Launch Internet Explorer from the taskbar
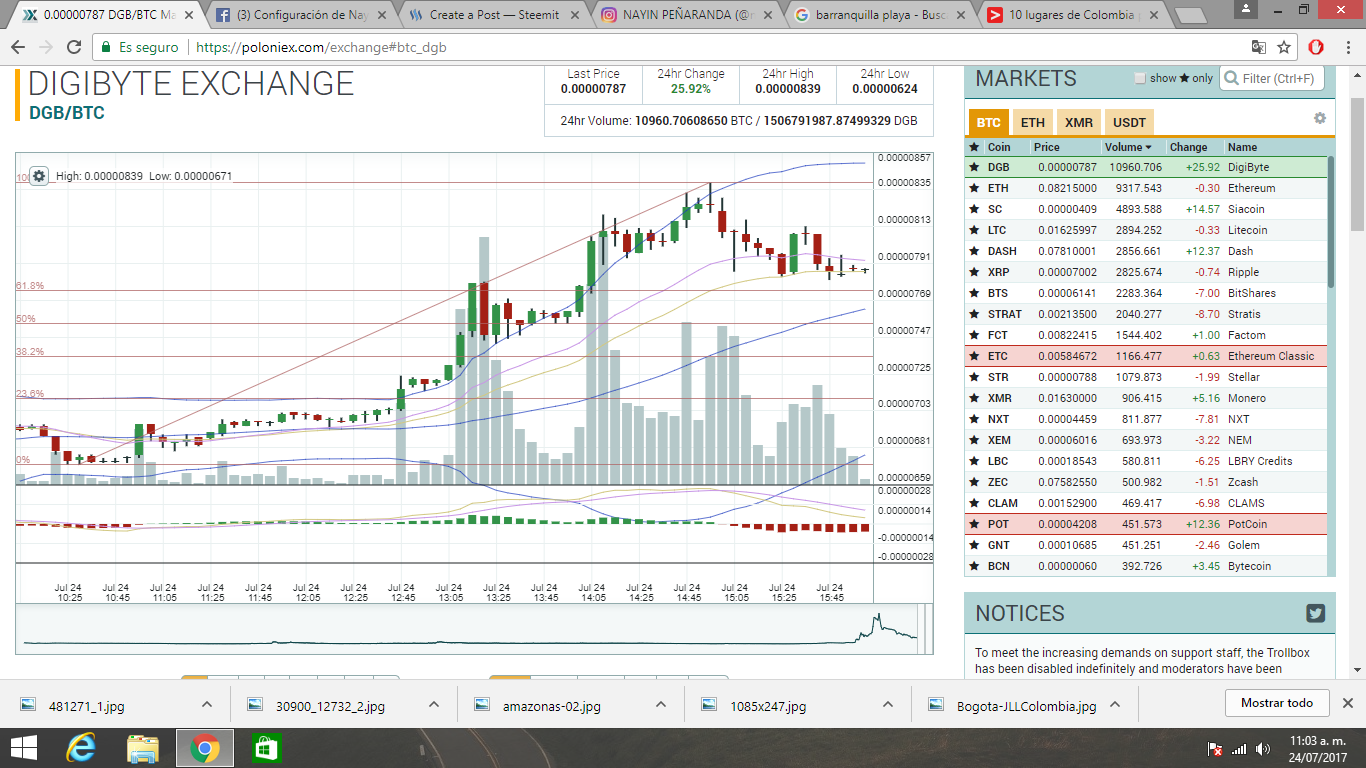 [x=81, y=747]
